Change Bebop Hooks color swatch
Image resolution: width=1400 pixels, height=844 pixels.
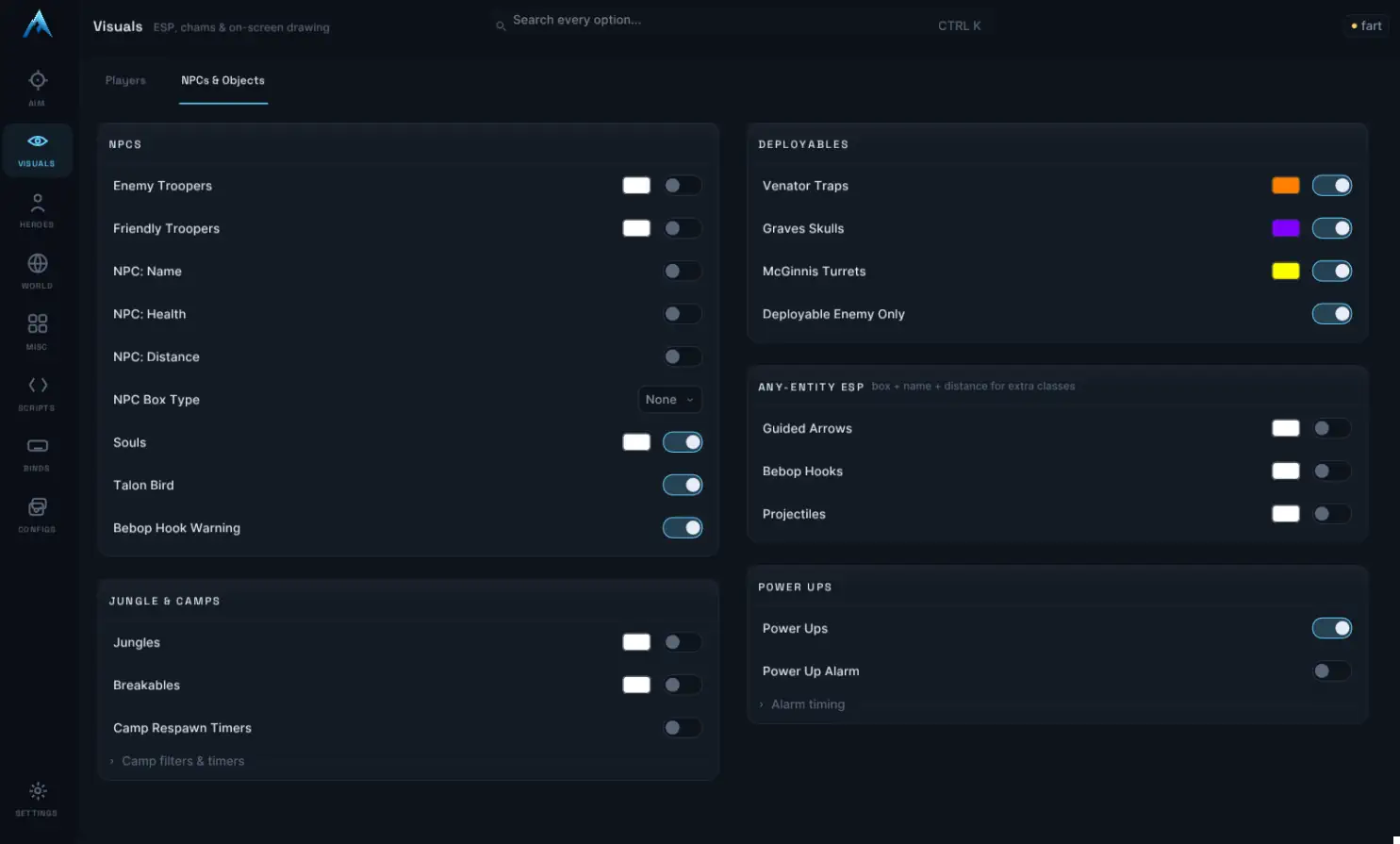coord(1286,471)
